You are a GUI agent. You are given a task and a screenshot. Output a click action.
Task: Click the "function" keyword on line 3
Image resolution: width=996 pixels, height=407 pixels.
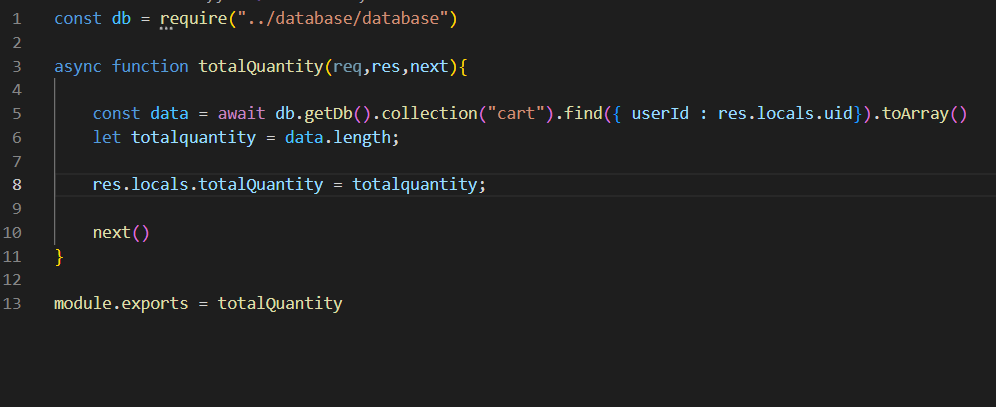coord(150,67)
